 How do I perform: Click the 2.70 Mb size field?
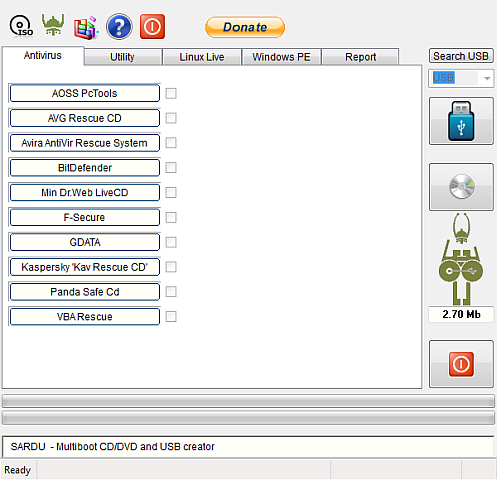coord(461,314)
